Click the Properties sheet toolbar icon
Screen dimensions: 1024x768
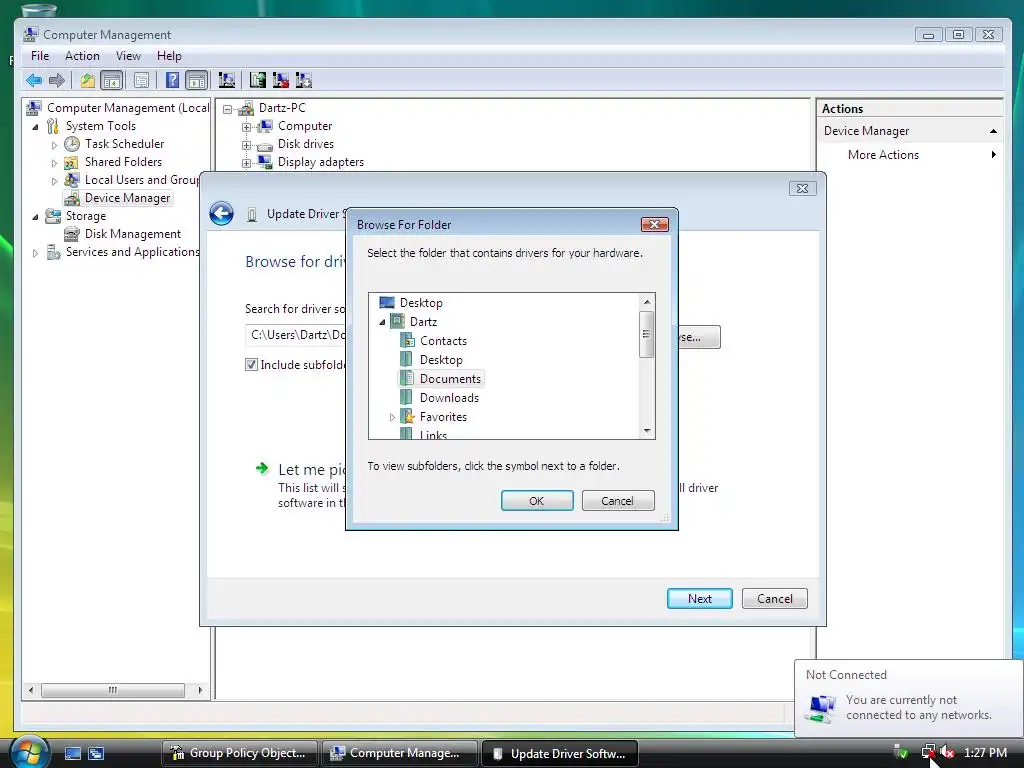click(x=141, y=80)
